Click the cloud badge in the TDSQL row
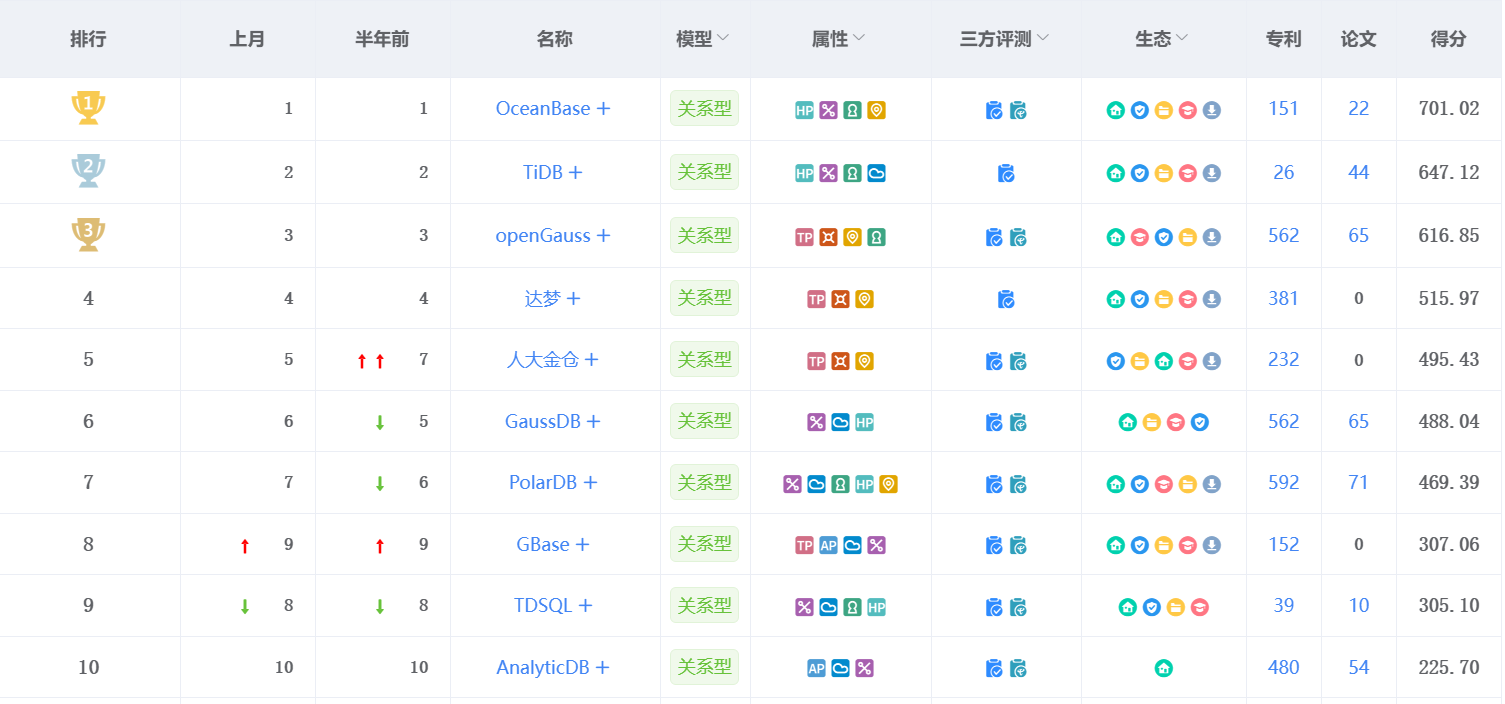 (828, 607)
